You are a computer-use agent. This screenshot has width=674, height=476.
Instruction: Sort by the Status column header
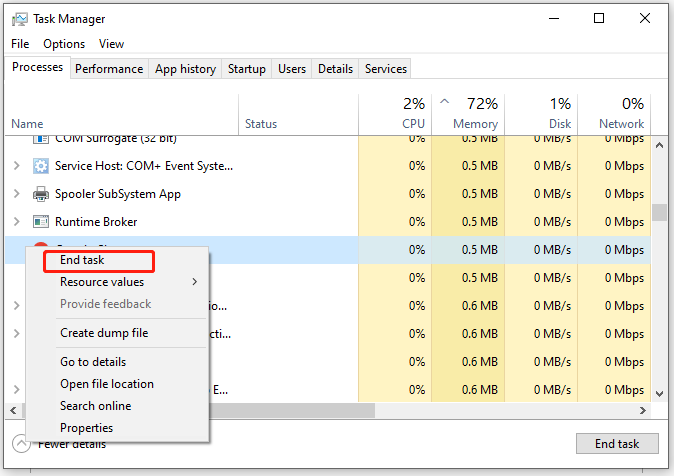tap(298, 115)
